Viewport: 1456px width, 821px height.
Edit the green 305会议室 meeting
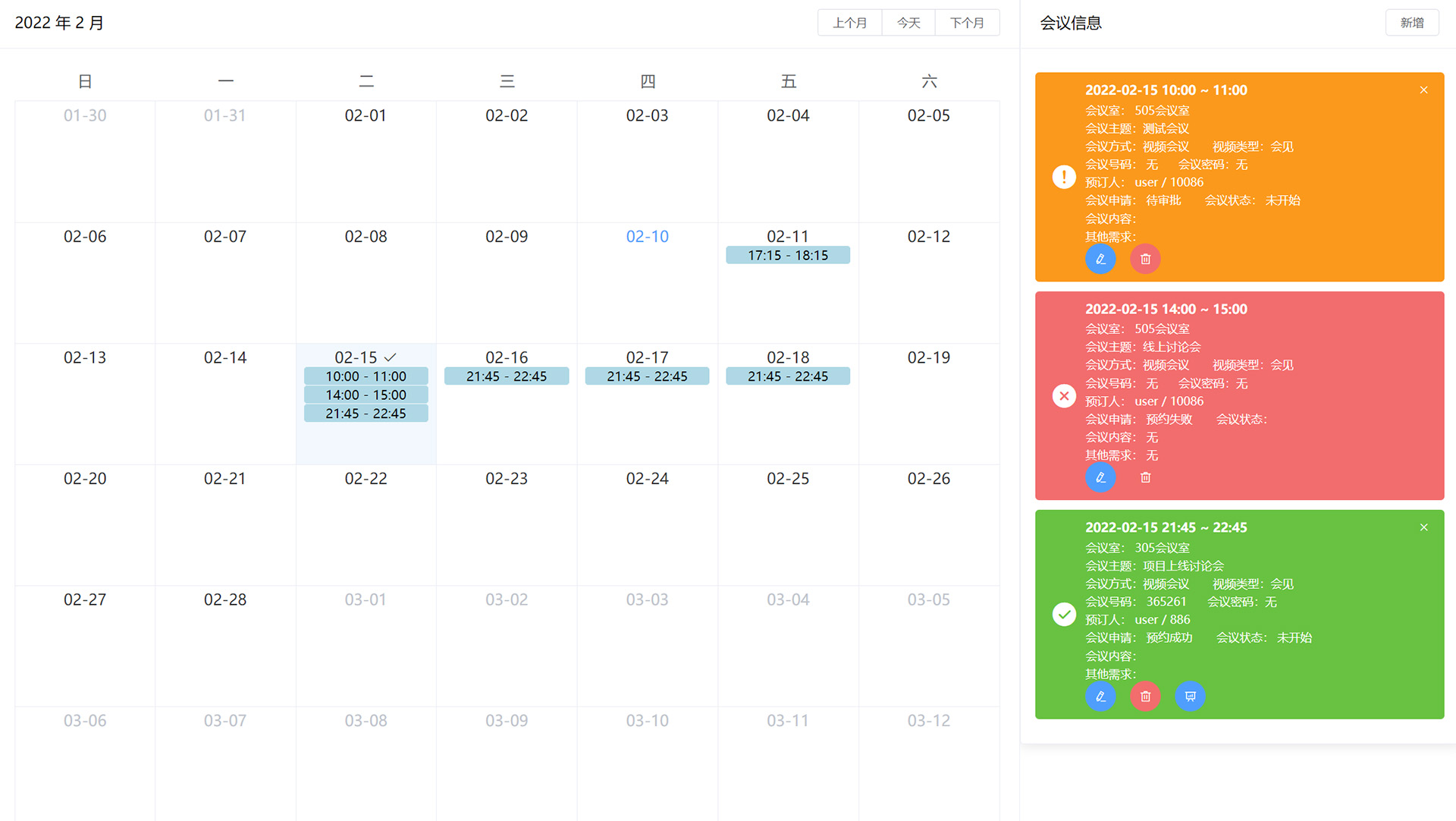pyautogui.click(x=1100, y=696)
